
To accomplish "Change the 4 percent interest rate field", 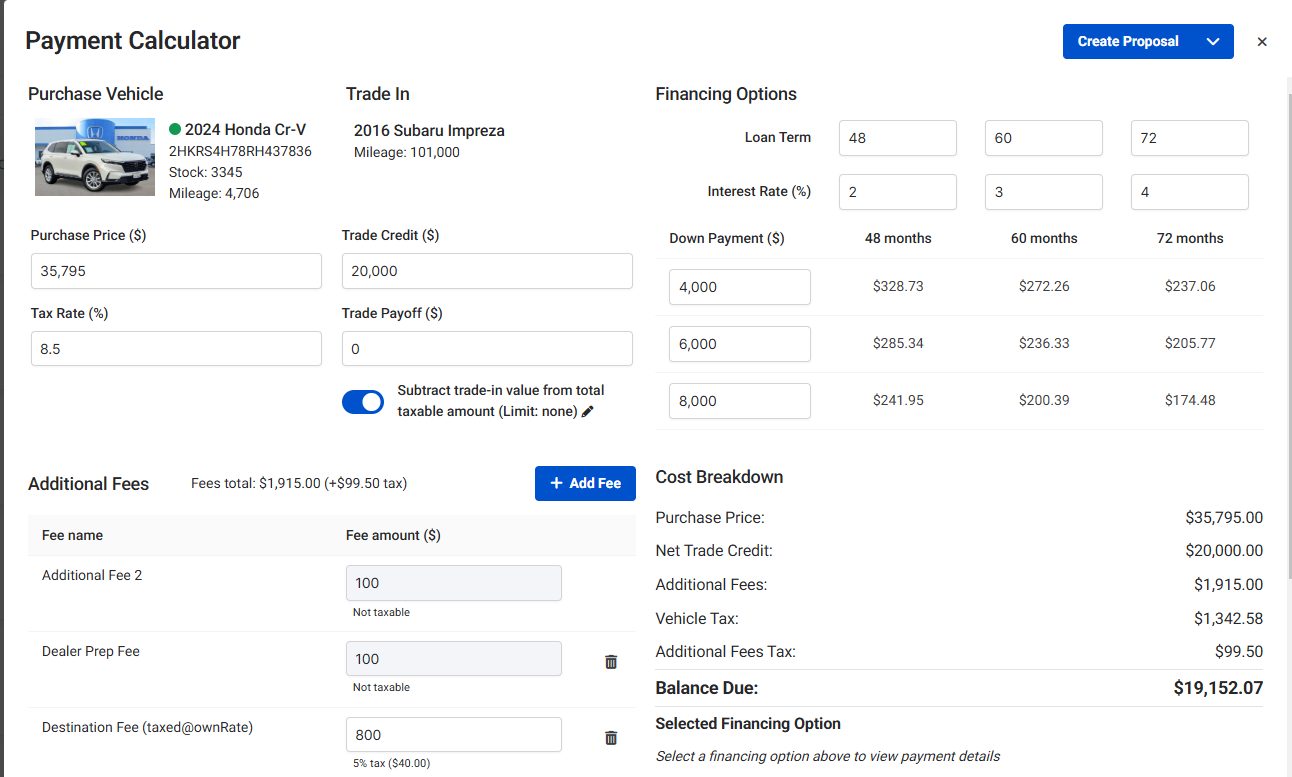I will 1189,192.
